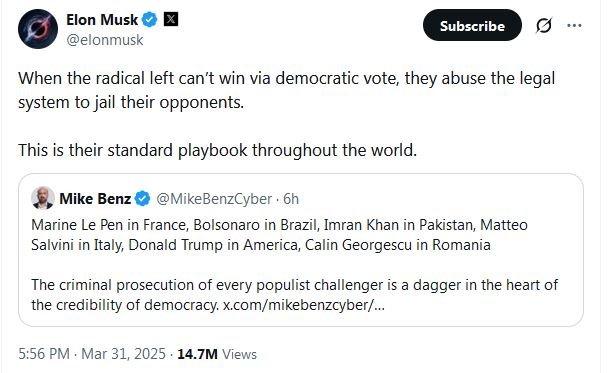This screenshot has width=610, height=373.
Task: Click the 6h timestamp on quoted post
Action: click(291, 199)
